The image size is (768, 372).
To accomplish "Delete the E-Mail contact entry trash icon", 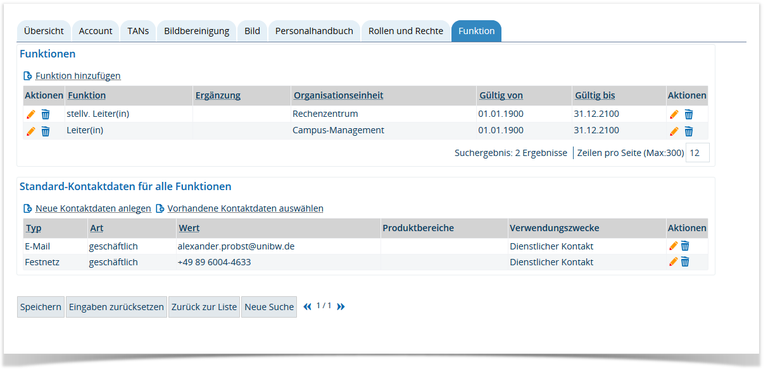I will point(685,246).
